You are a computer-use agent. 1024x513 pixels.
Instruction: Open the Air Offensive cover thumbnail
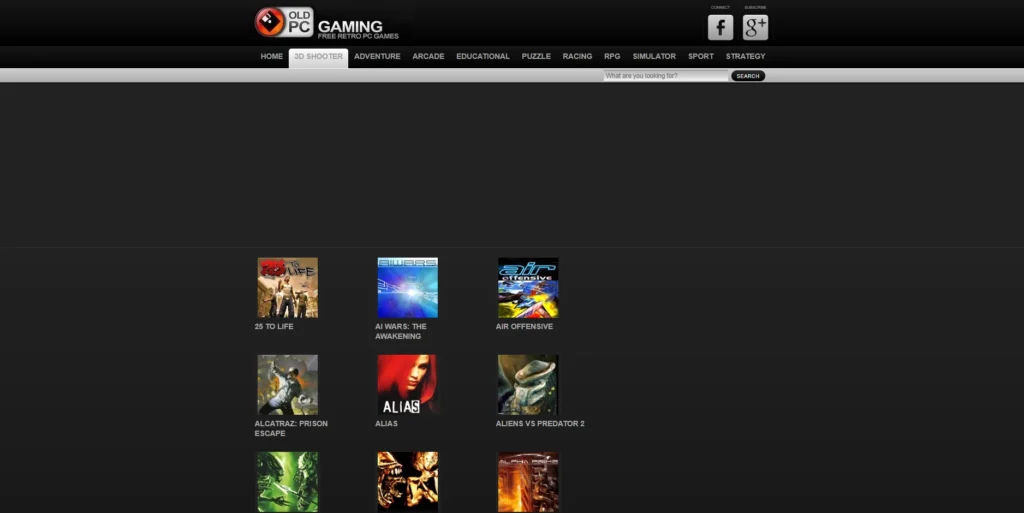click(x=528, y=288)
